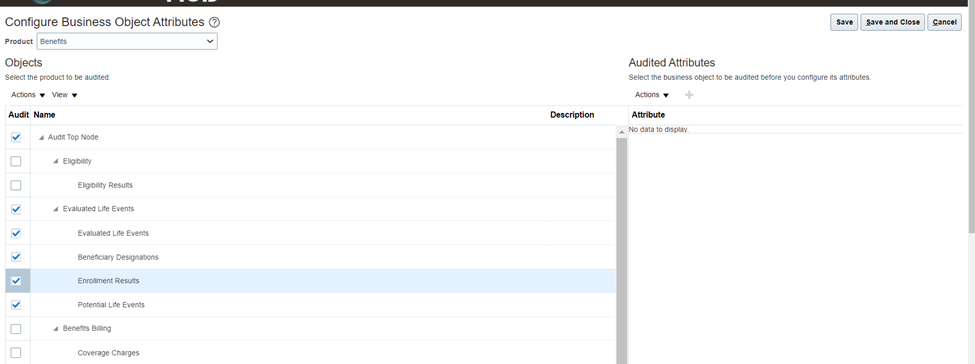Viewport: 975px width, 364px height.
Task: Uncheck audit for Potential Life Events
Action: click(x=16, y=305)
